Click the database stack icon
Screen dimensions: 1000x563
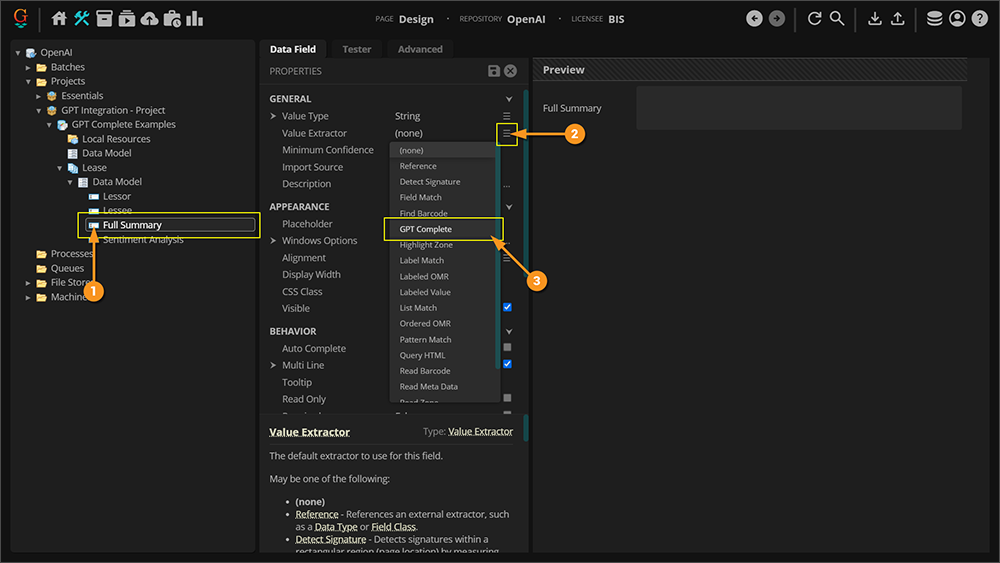934,18
